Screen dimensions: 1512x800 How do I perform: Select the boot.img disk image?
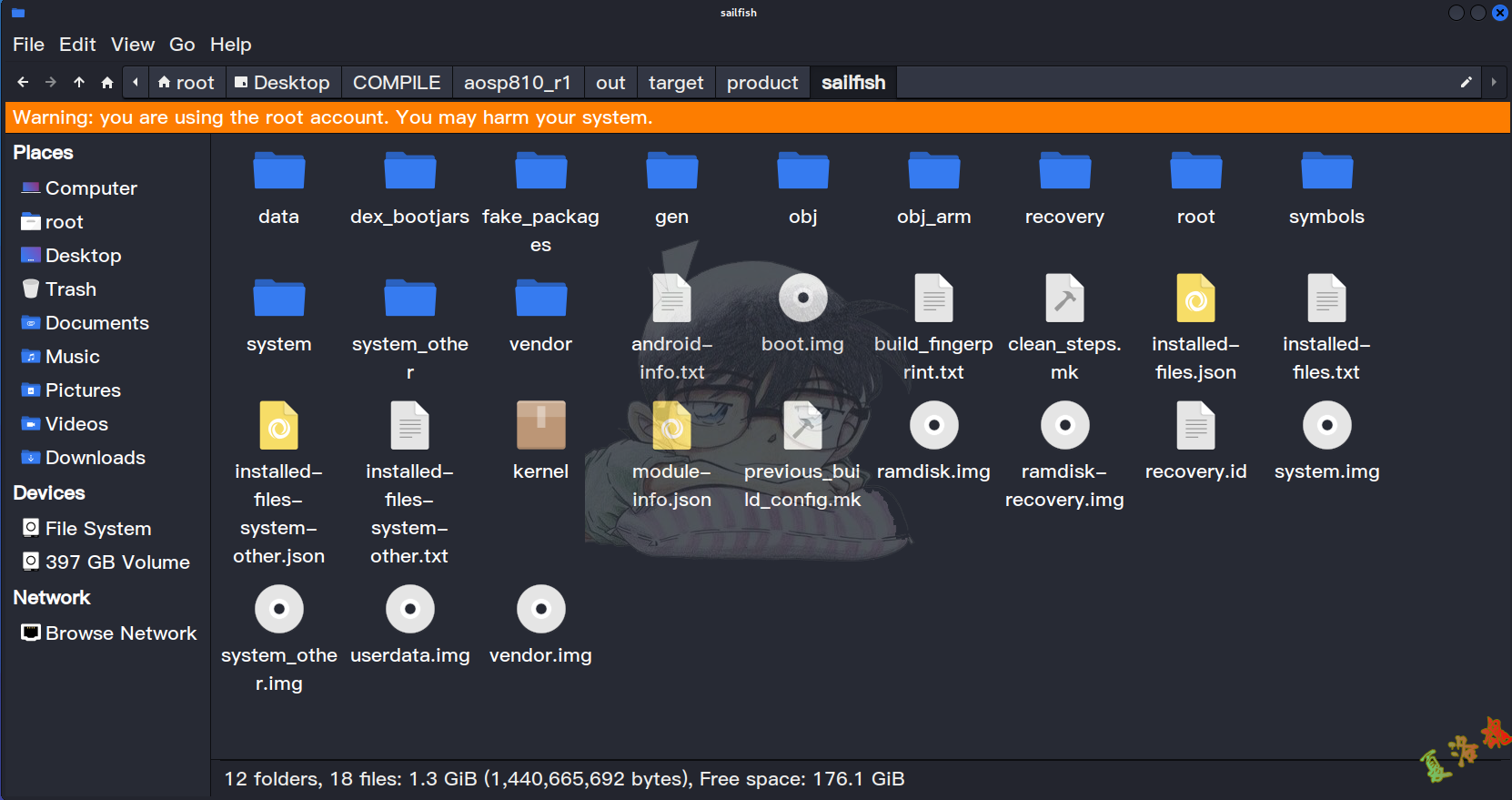pyautogui.click(x=802, y=299)
